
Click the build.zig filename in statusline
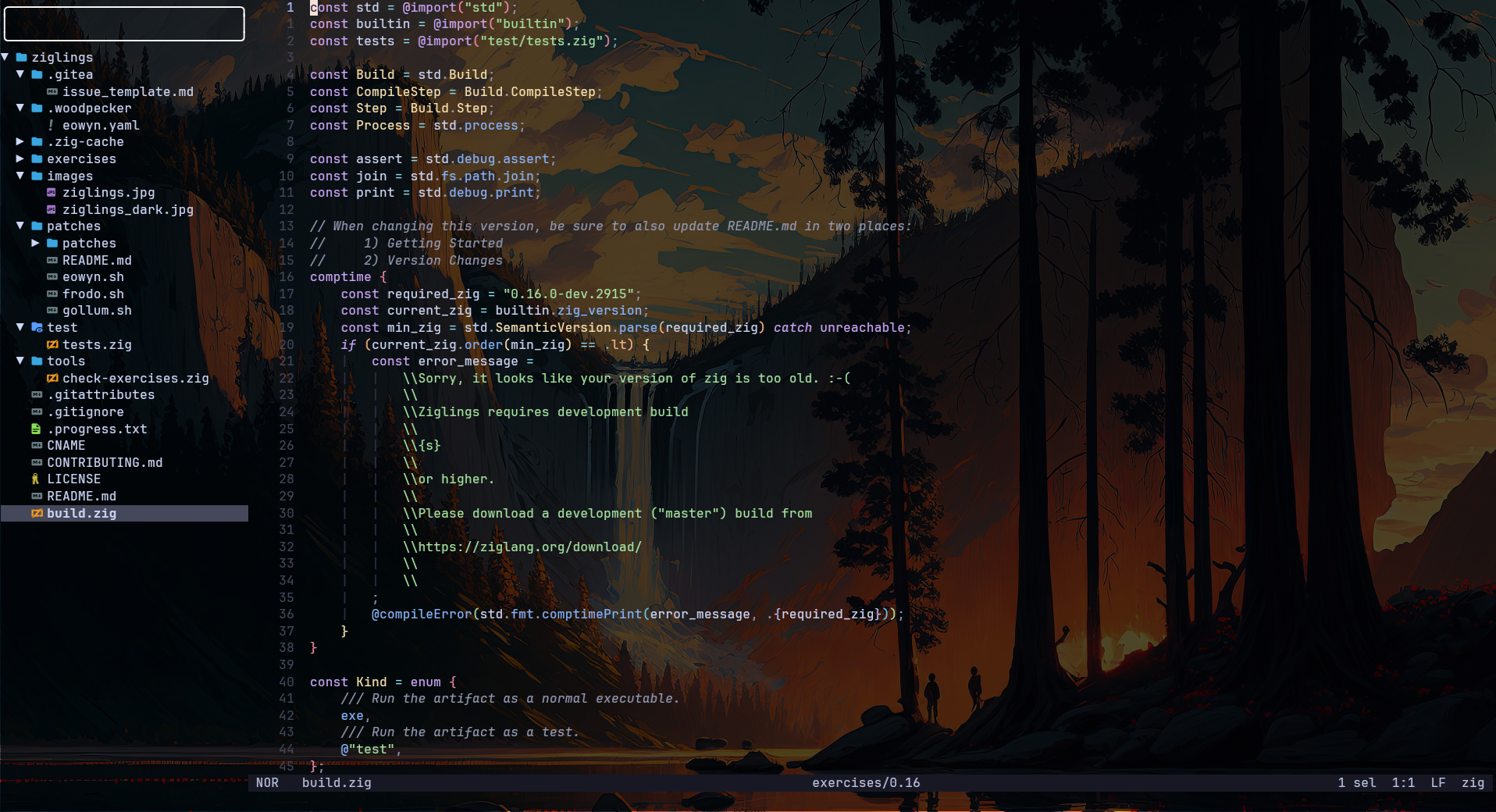click(337, 782)
